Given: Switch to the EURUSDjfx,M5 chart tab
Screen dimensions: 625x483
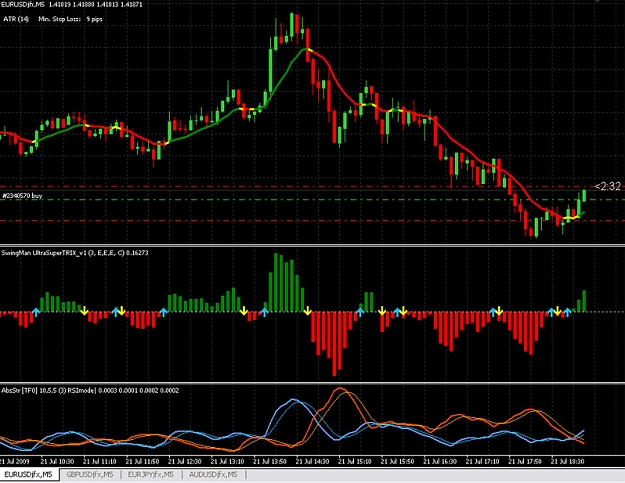Looking at the screenshot, I should 29,475.
